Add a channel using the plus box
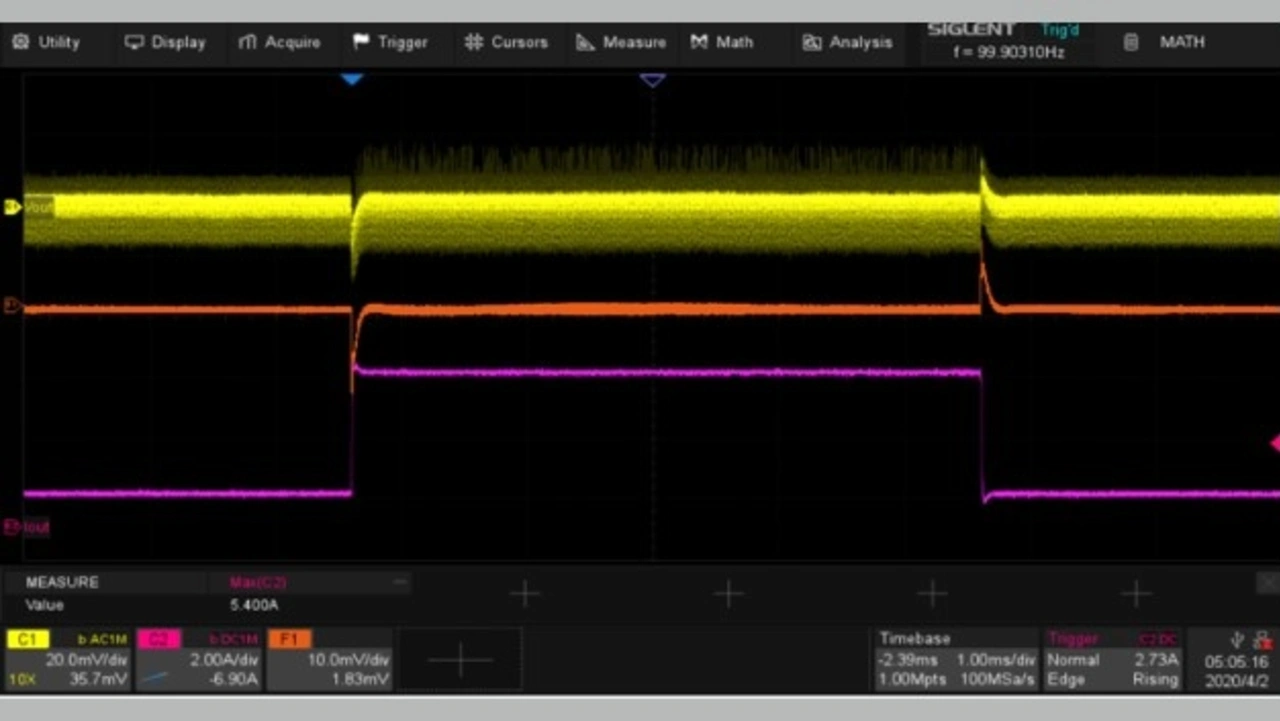The image size is (1280, 721). click(461, 660)
